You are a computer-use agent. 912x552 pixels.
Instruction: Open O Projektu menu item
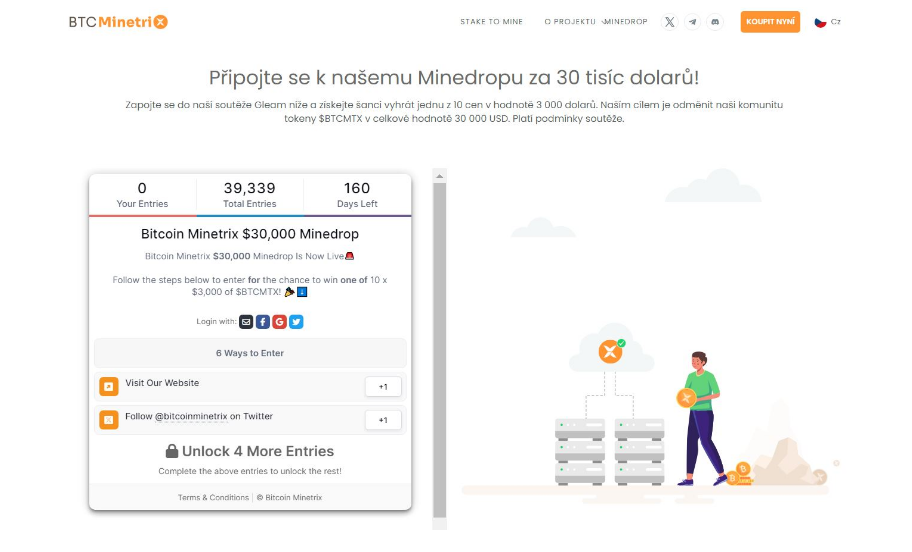tap(569, 22)
